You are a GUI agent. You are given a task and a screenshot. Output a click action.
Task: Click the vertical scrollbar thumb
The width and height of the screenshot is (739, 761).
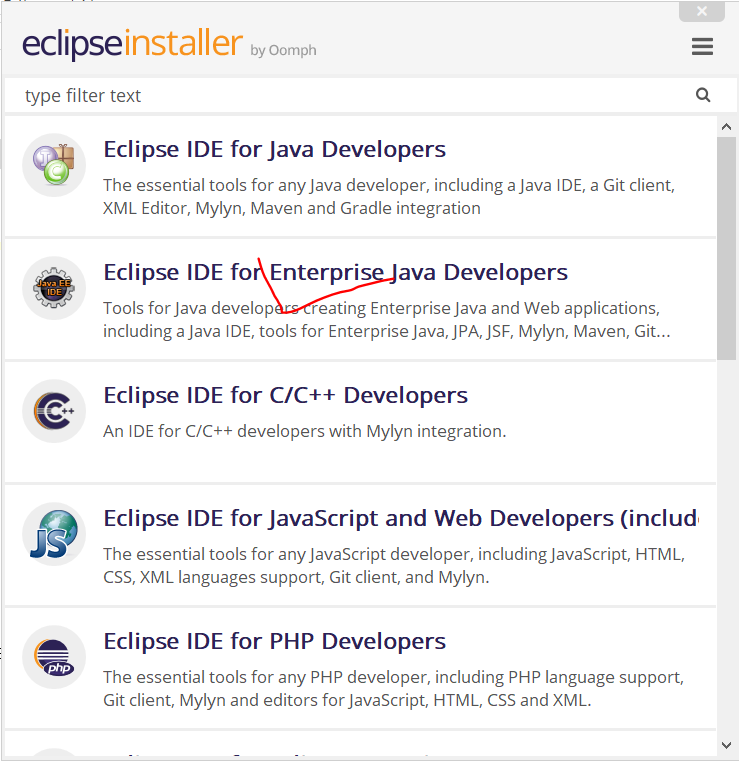726,248
